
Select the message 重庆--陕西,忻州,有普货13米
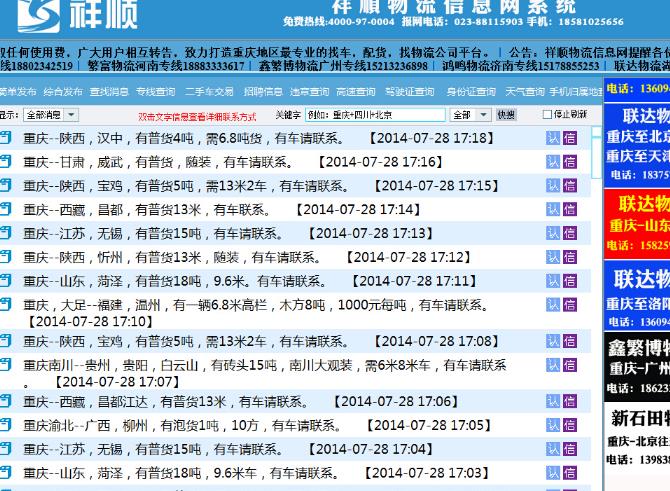[x=247, y=257]
